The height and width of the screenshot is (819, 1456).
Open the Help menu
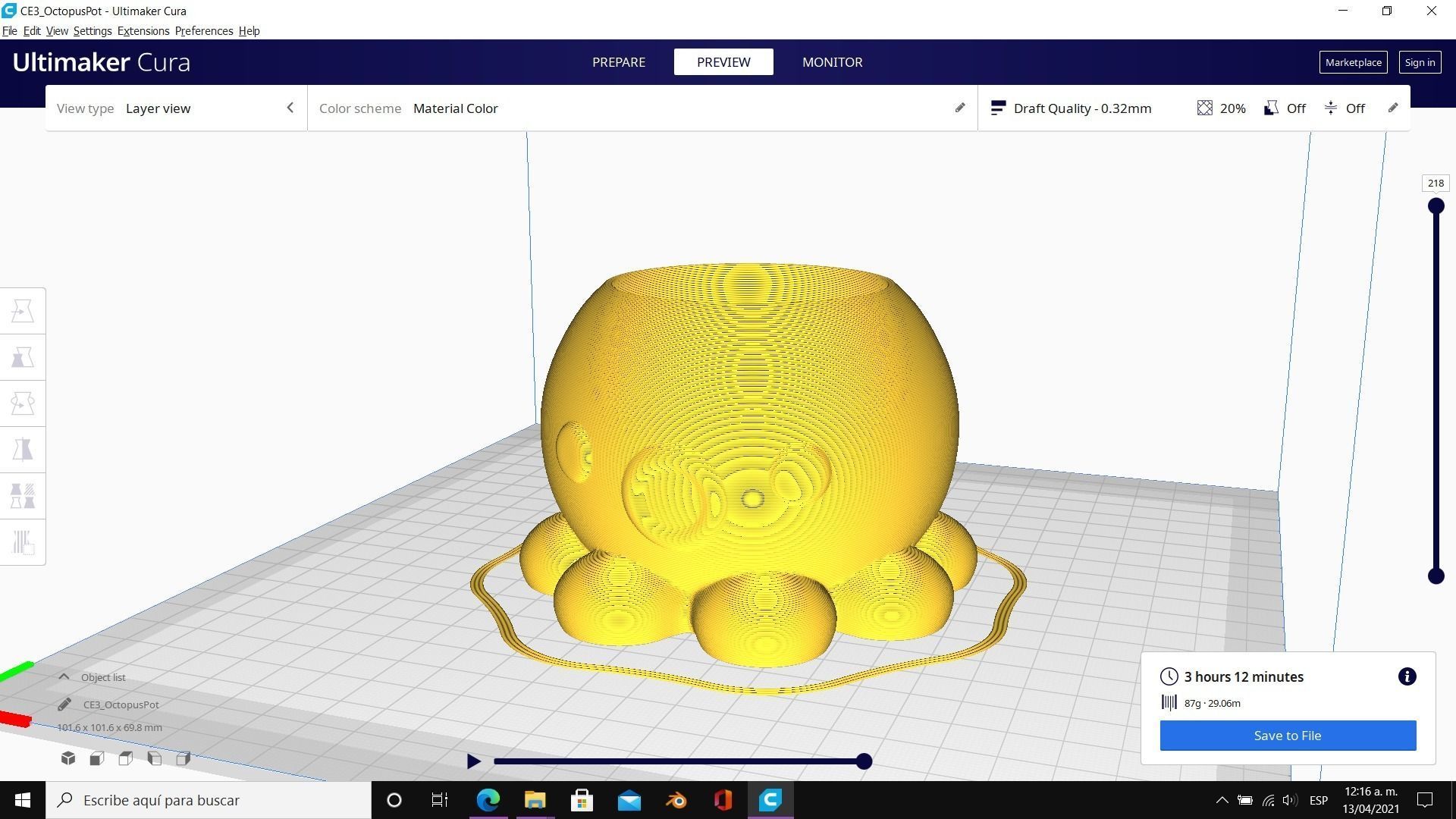(249, 31)
